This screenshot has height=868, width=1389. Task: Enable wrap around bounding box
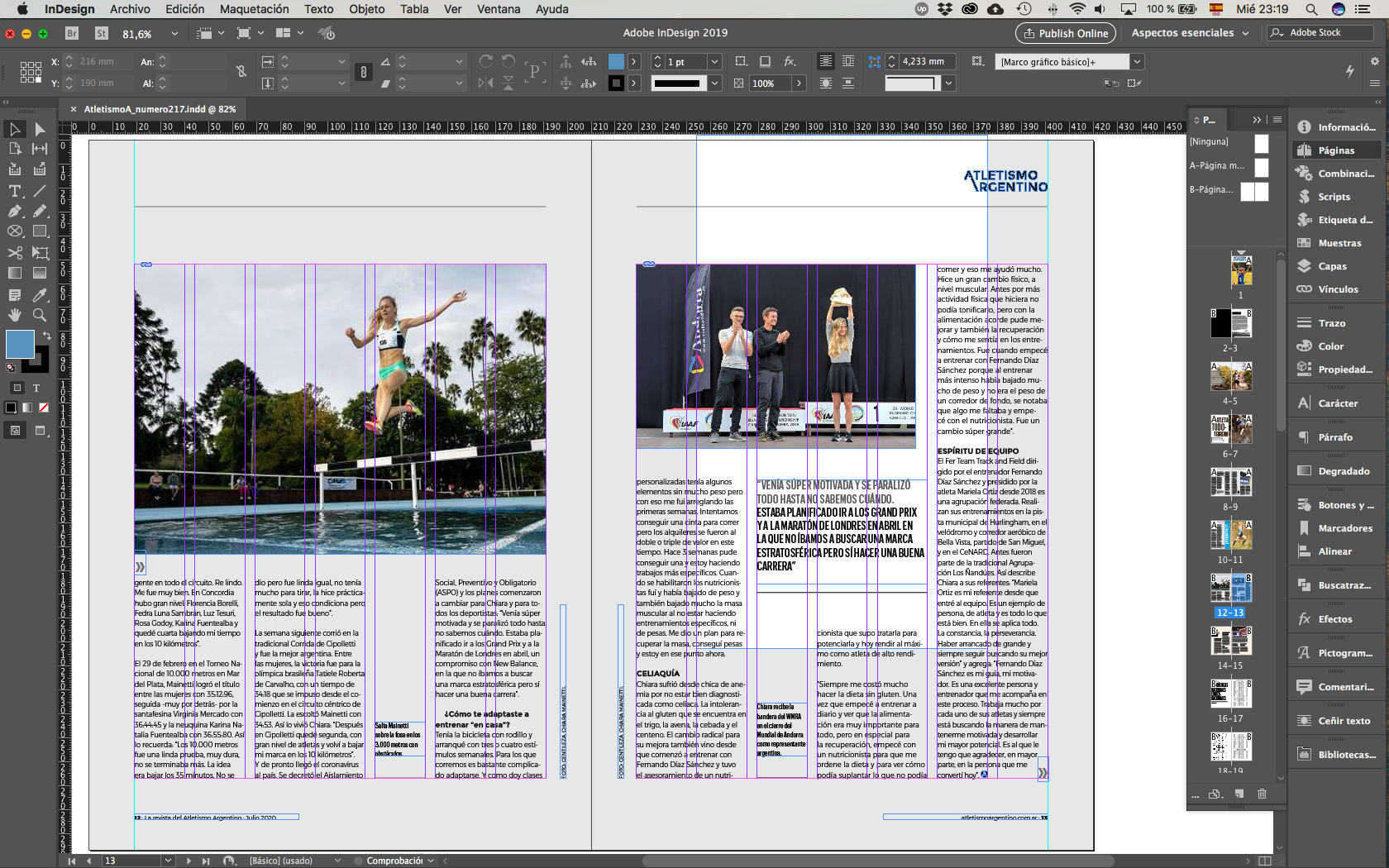[848, 61]
